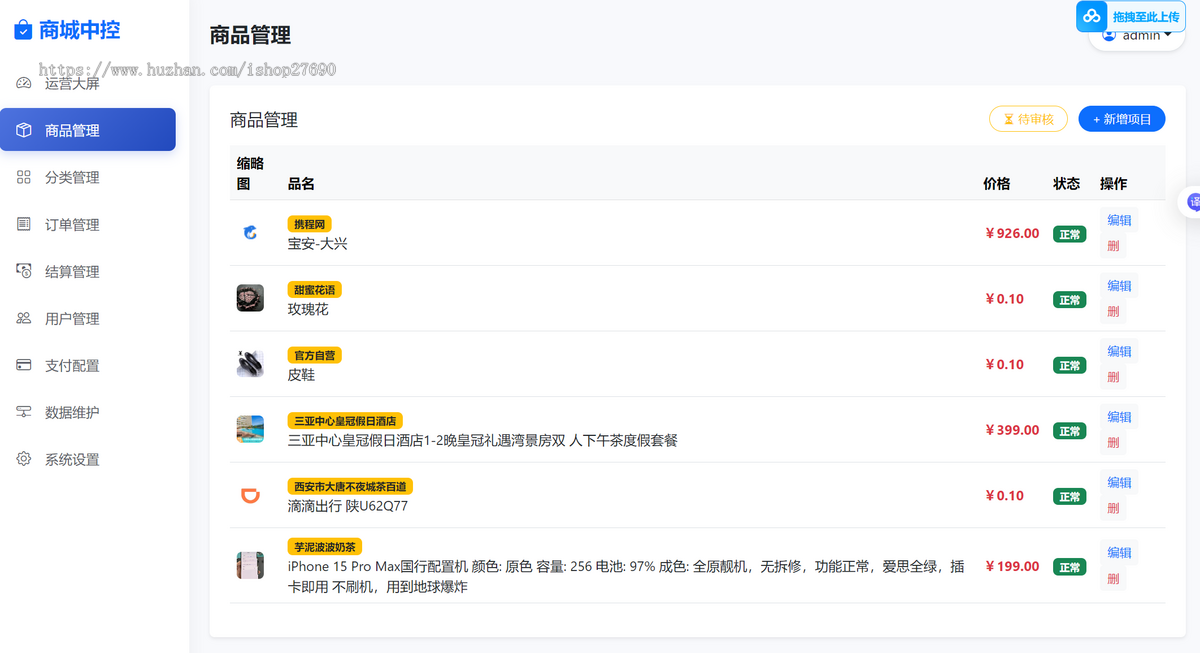The image size is (1200, 653).
Task: Click the 甜蜜花语 shop tag
Action: click(315, 289)
